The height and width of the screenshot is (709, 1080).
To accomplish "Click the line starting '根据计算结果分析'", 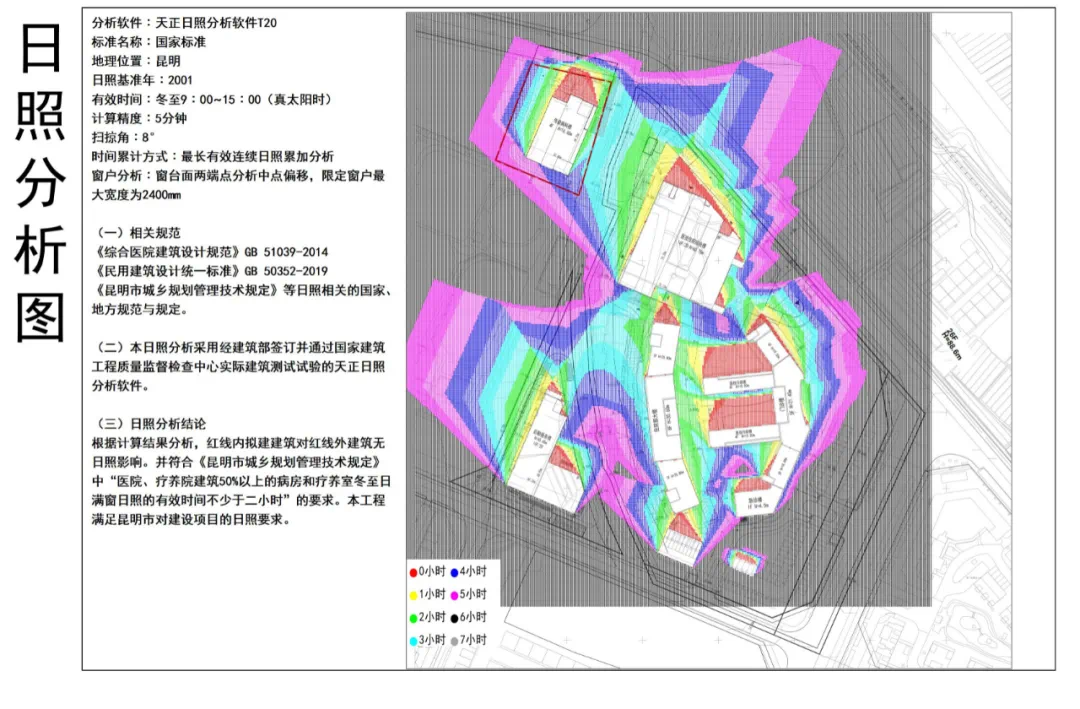I will point(238,443).
